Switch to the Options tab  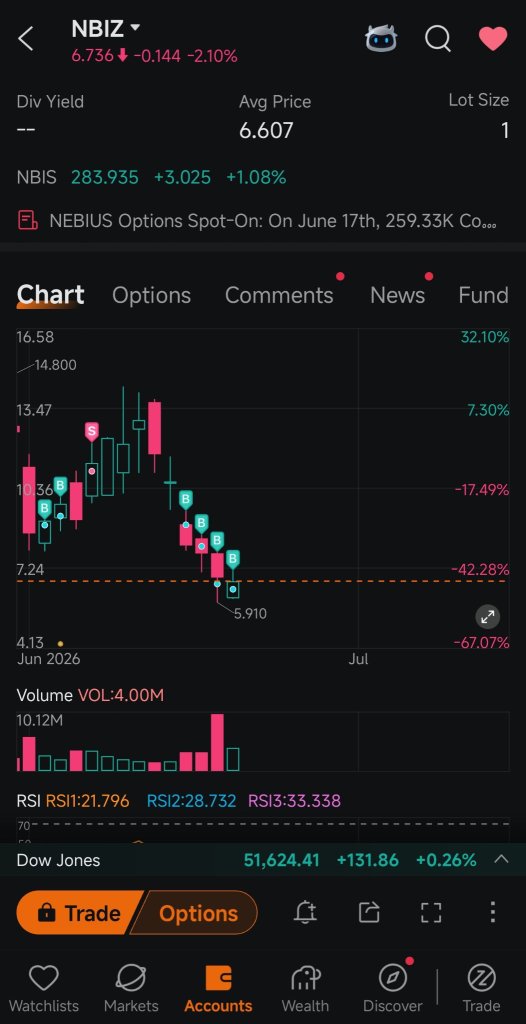pos(152,295)
